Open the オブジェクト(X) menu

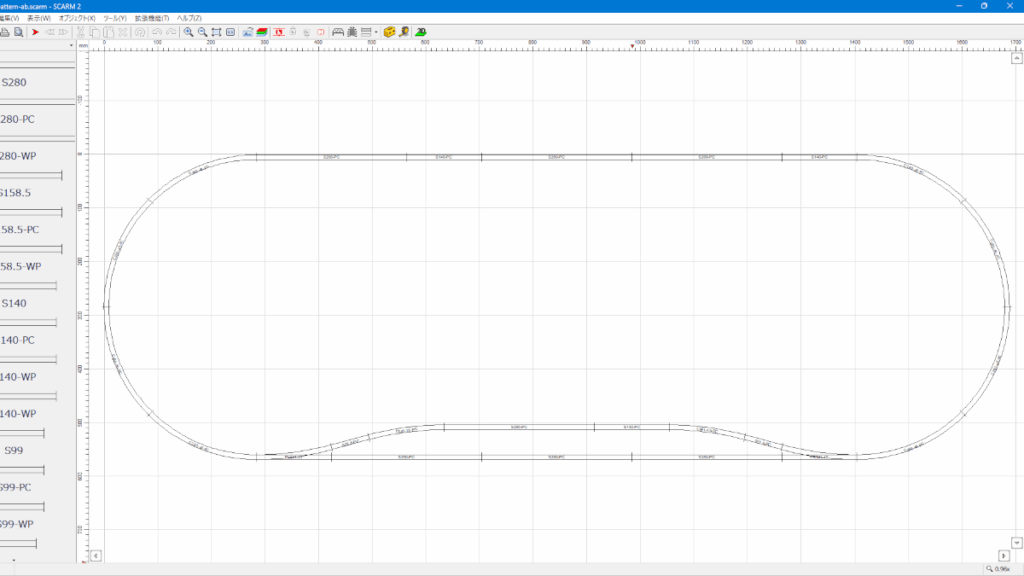pyautogui.click(x=77, y=18)
